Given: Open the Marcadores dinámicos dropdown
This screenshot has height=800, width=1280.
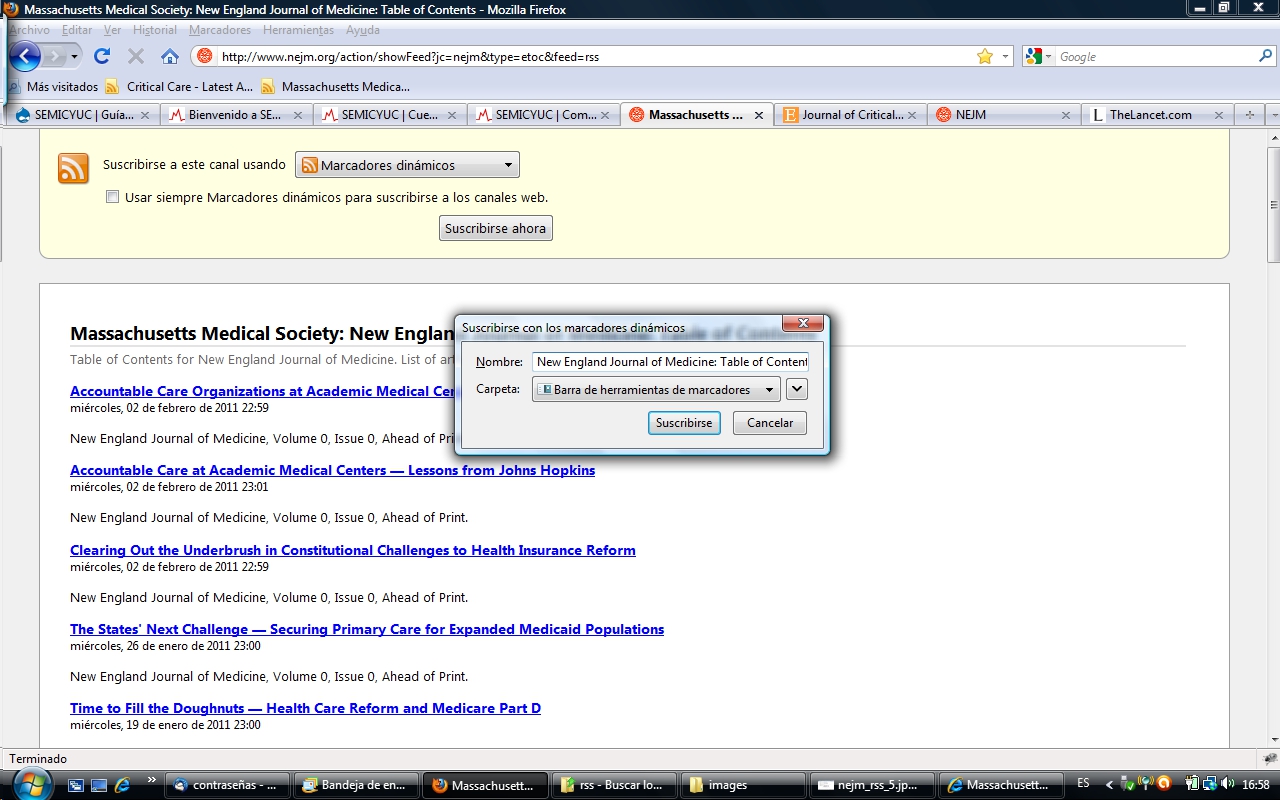Looking at the screenshot, I should [407, 165].
